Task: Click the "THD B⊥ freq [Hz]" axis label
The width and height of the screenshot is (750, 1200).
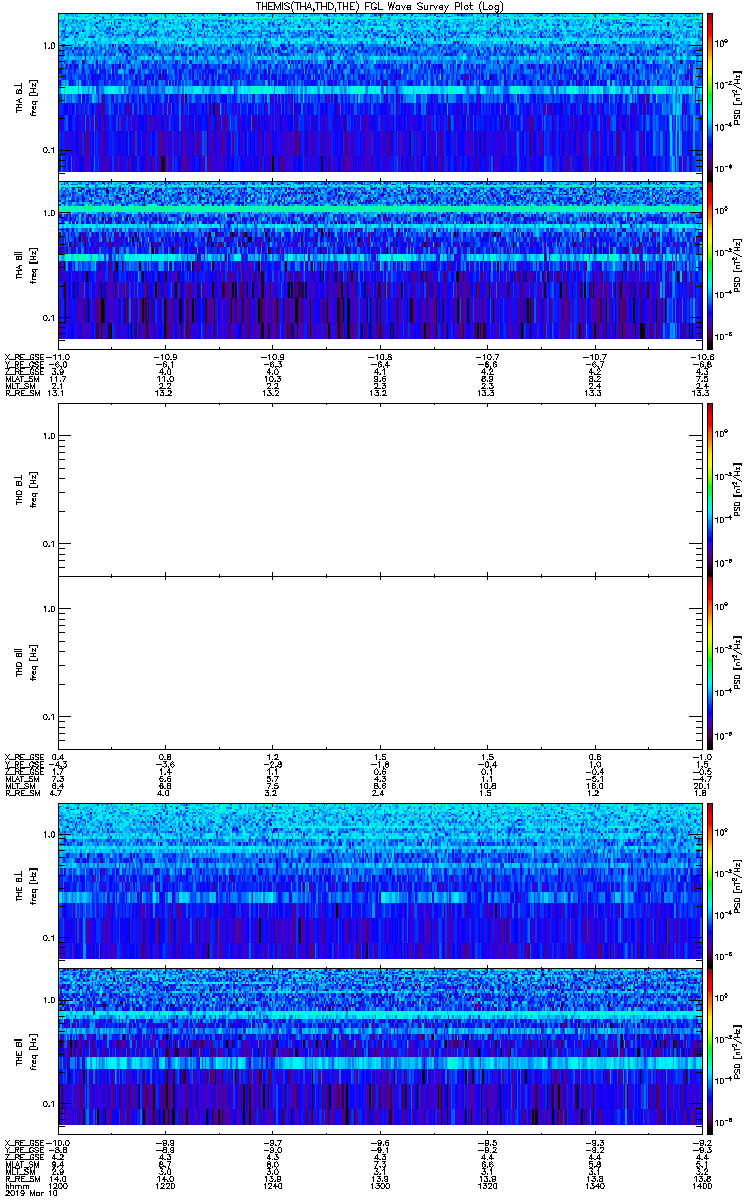Action: click(x=26, y=489)
